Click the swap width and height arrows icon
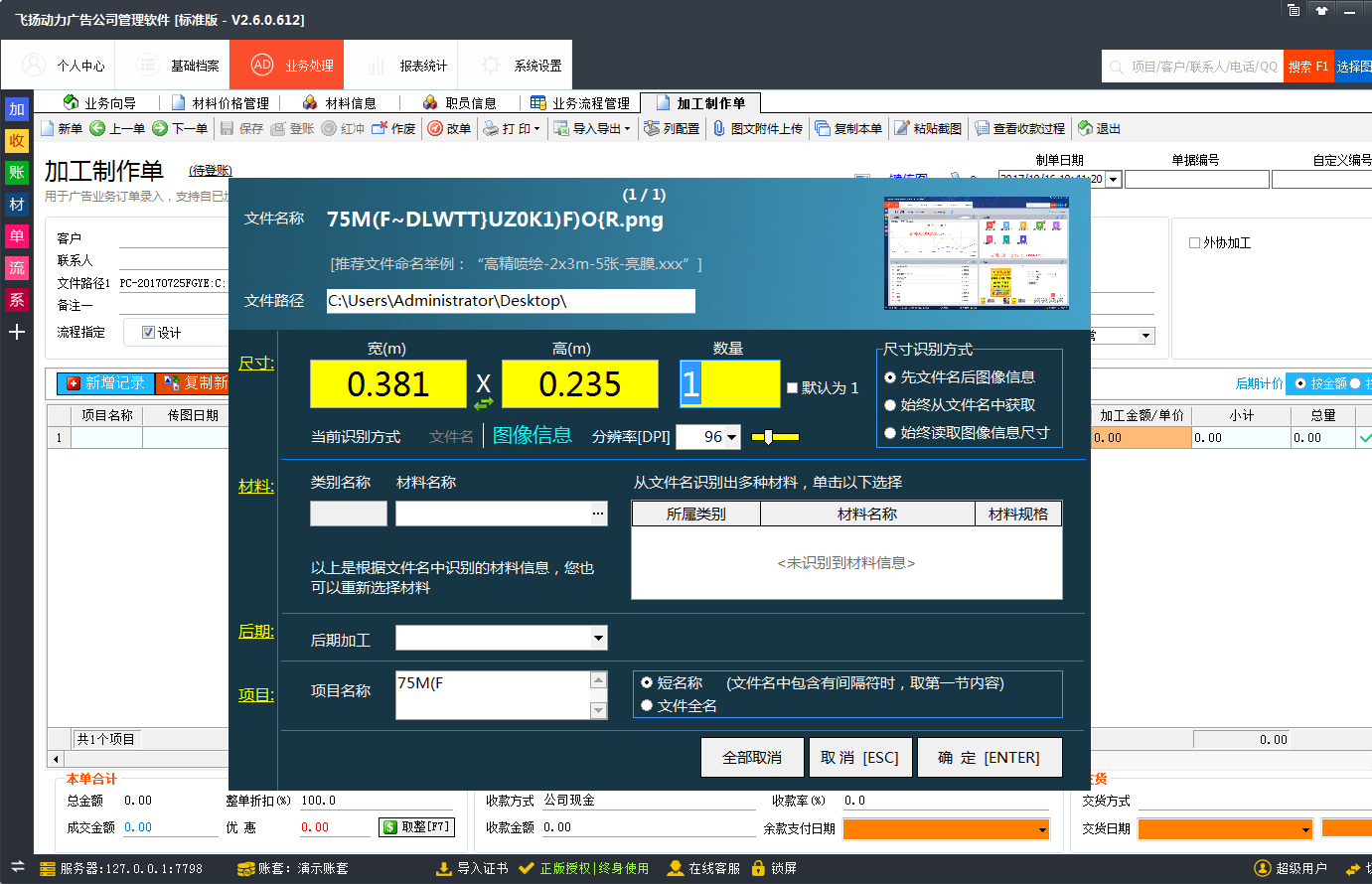The height and width of the screenshot is (884, 1372). coord(483,403)
